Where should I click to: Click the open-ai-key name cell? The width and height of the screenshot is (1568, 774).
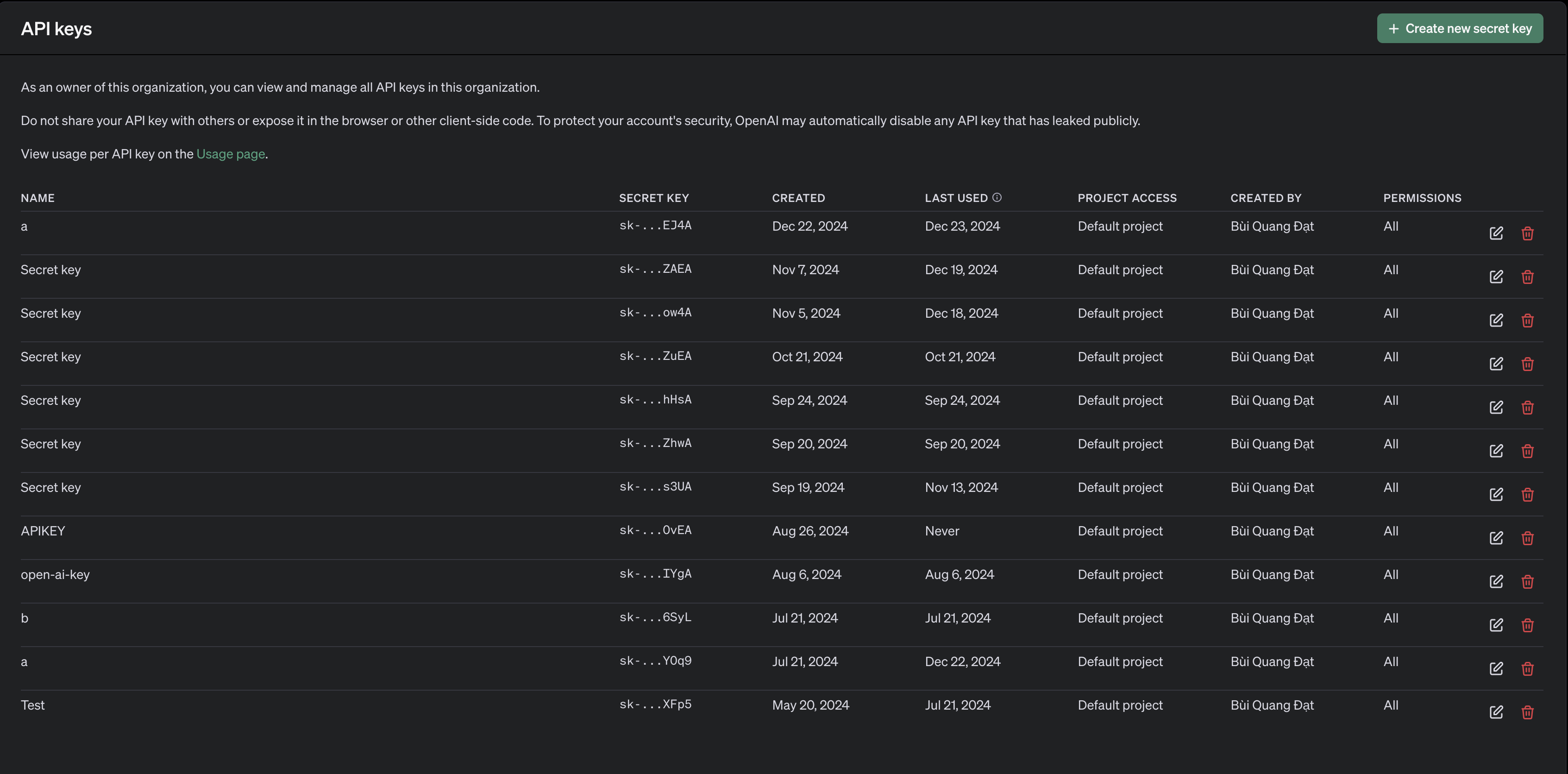[55, 575]
